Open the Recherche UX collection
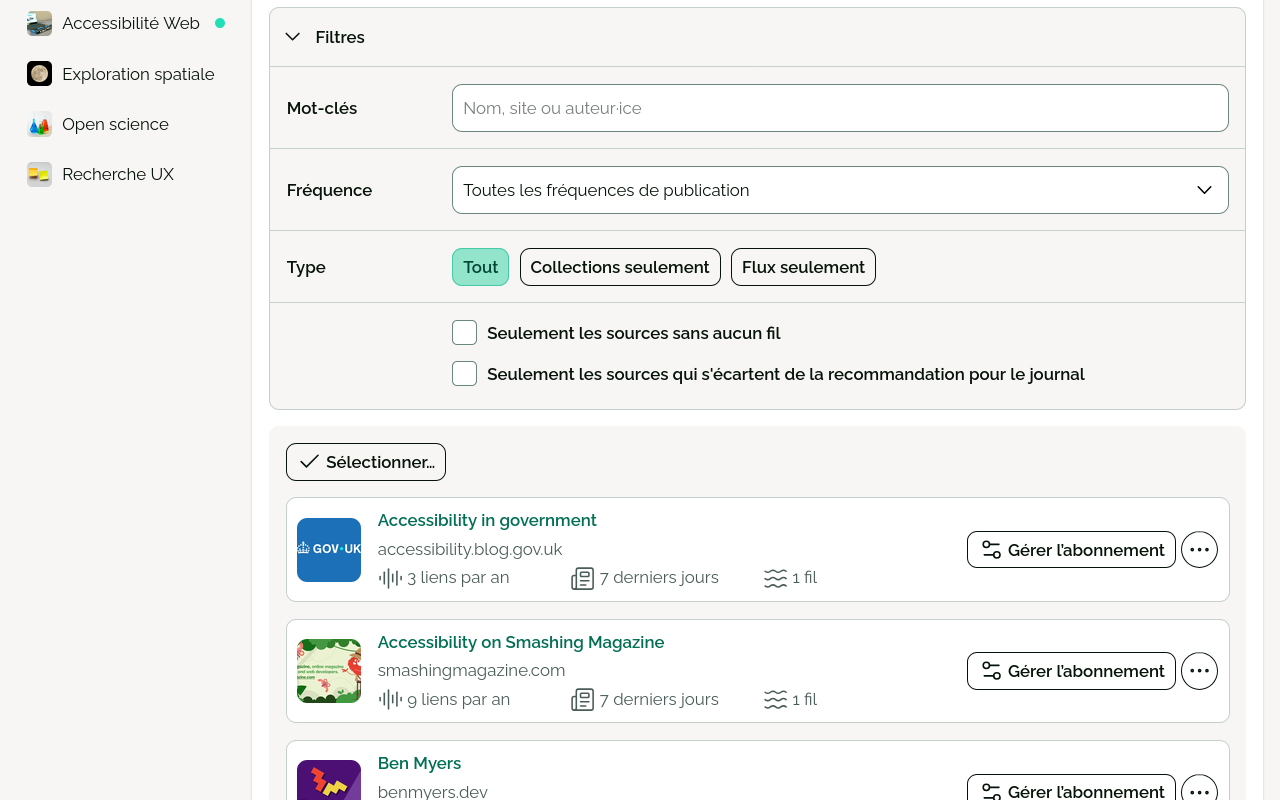Viewport: 1280px width, 800px height. pos(118,174)
